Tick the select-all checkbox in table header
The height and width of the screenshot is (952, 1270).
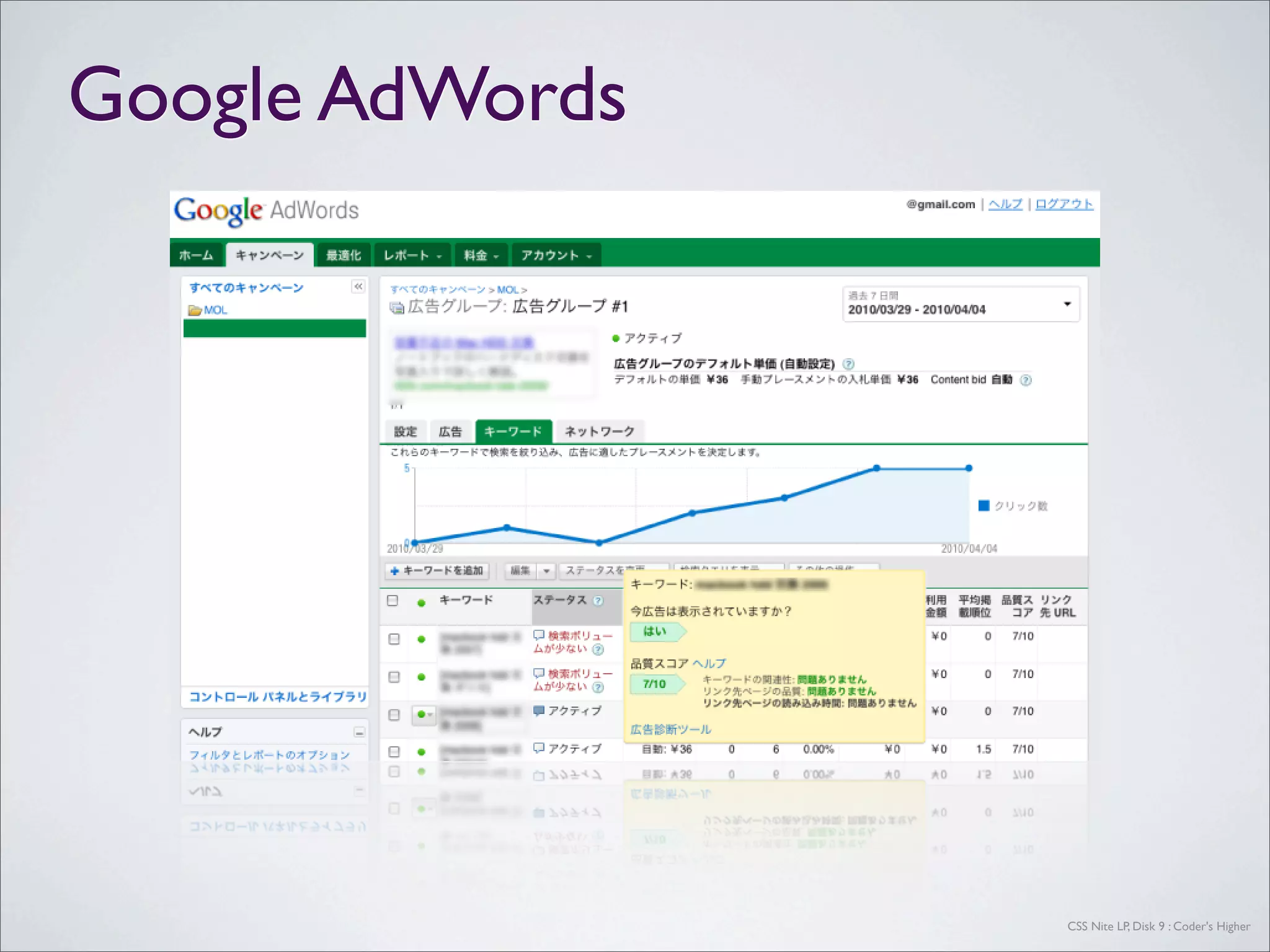tap(393, 601)
